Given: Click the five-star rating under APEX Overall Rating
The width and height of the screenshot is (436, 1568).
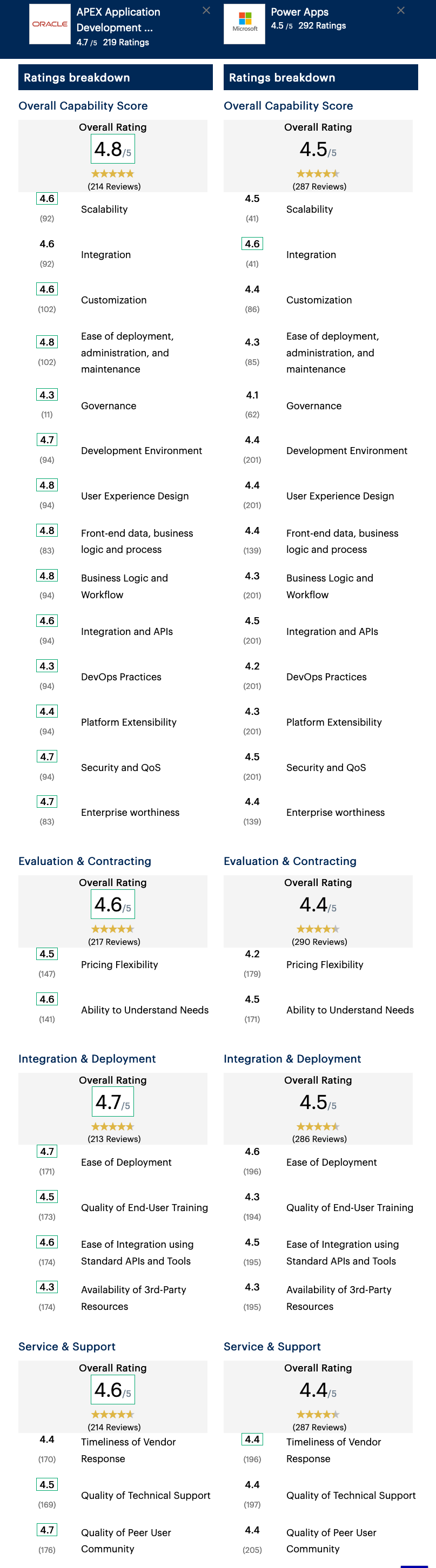Looking at the screenshot, I should point(113,173).
